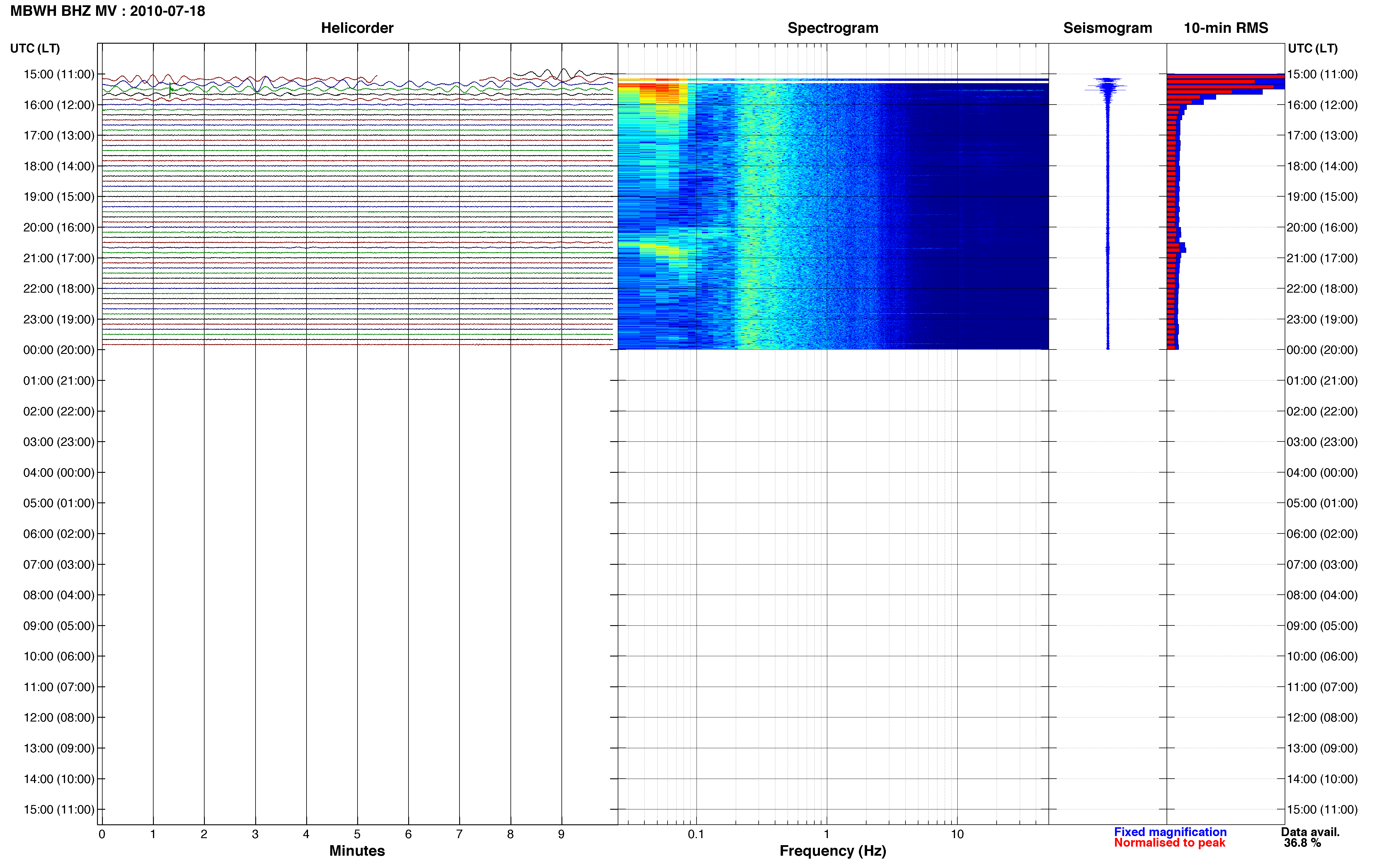Click the right 00:00 (20:00) time label
This screenshot has width=1389, height=868.
click(x=1322, y=349)
